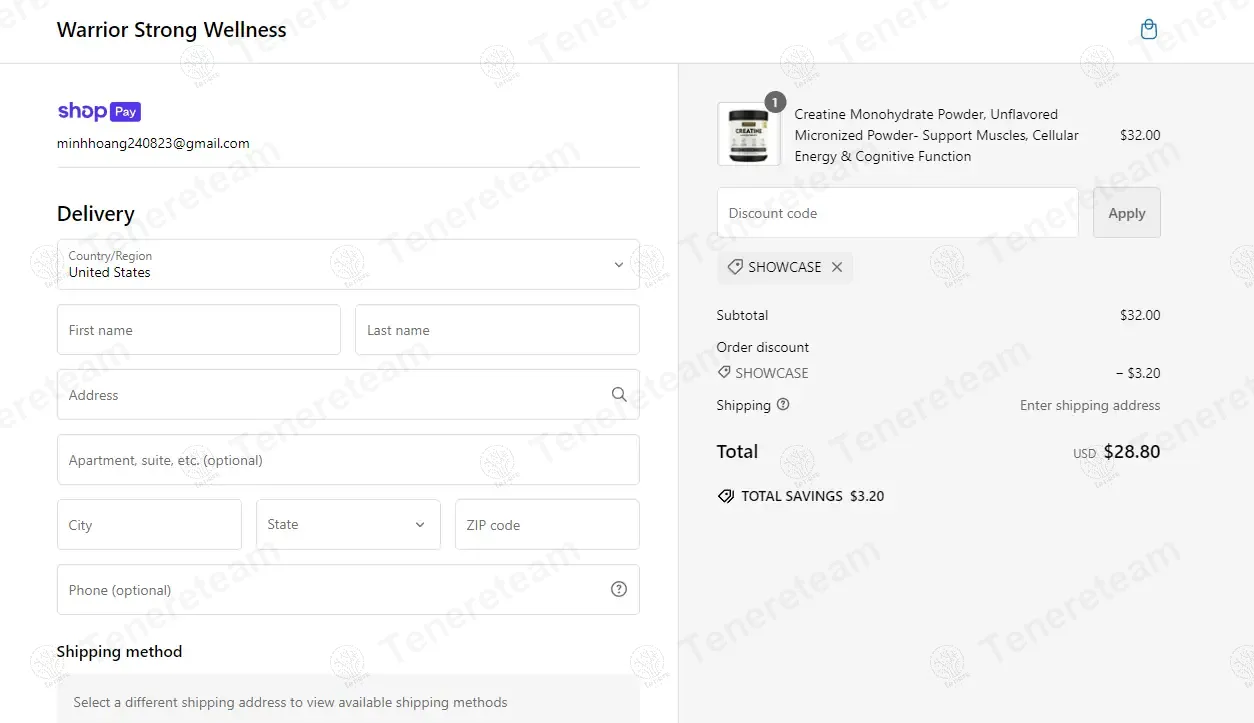Focus the ZIP code field
The width and height of the screenshot is (1254, 723).
(x=547, y=525)
